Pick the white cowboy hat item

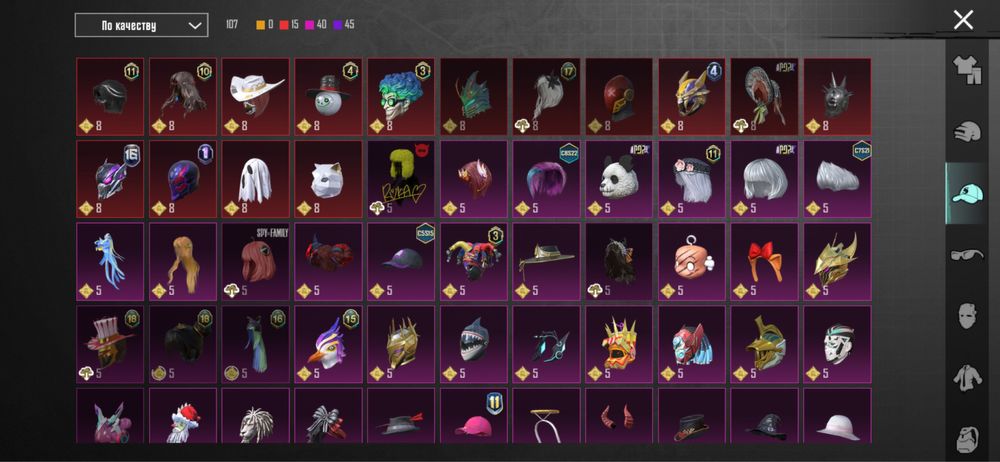(x=255, y=97)
